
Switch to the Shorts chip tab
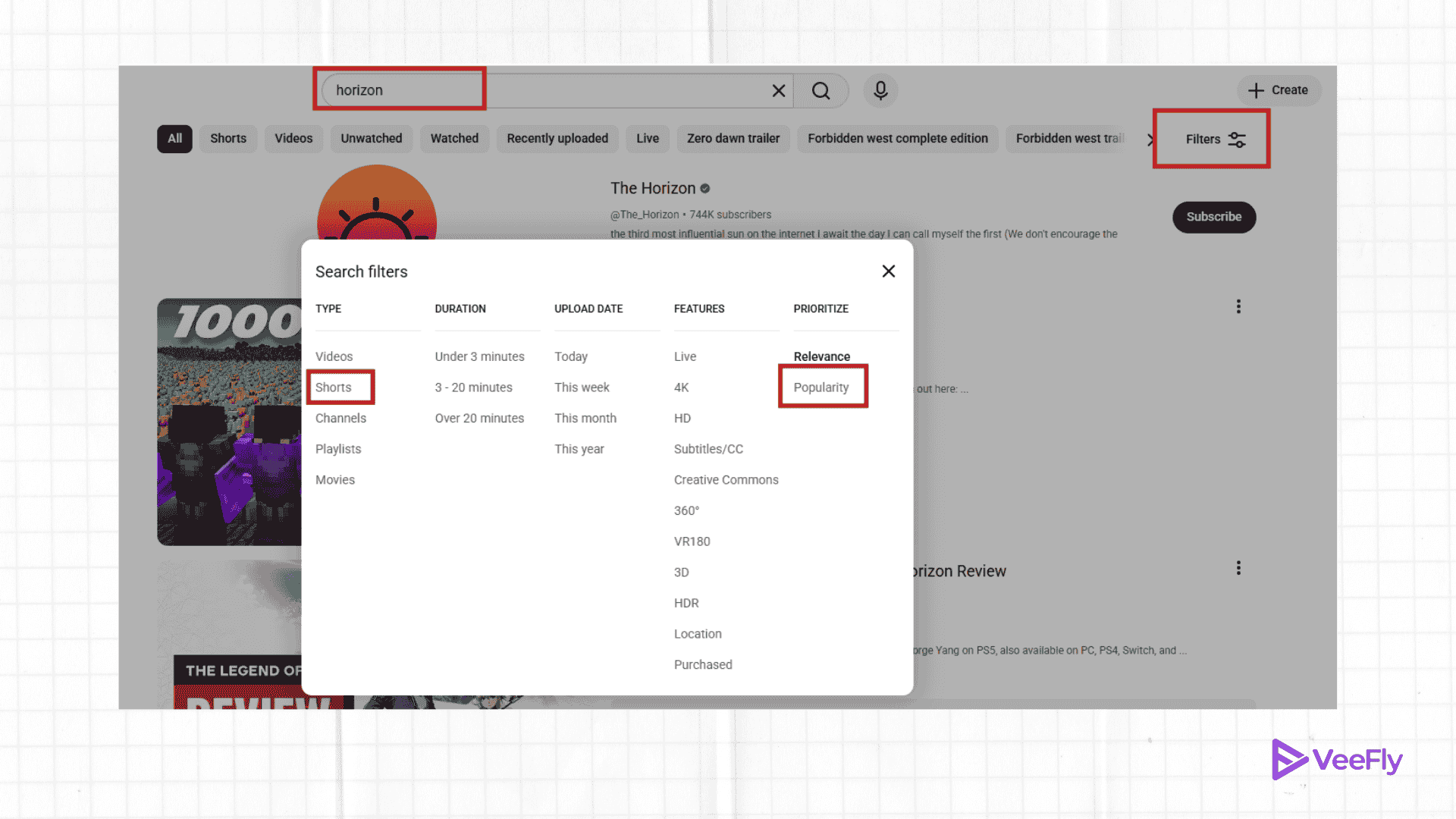[x=228, y=139]
